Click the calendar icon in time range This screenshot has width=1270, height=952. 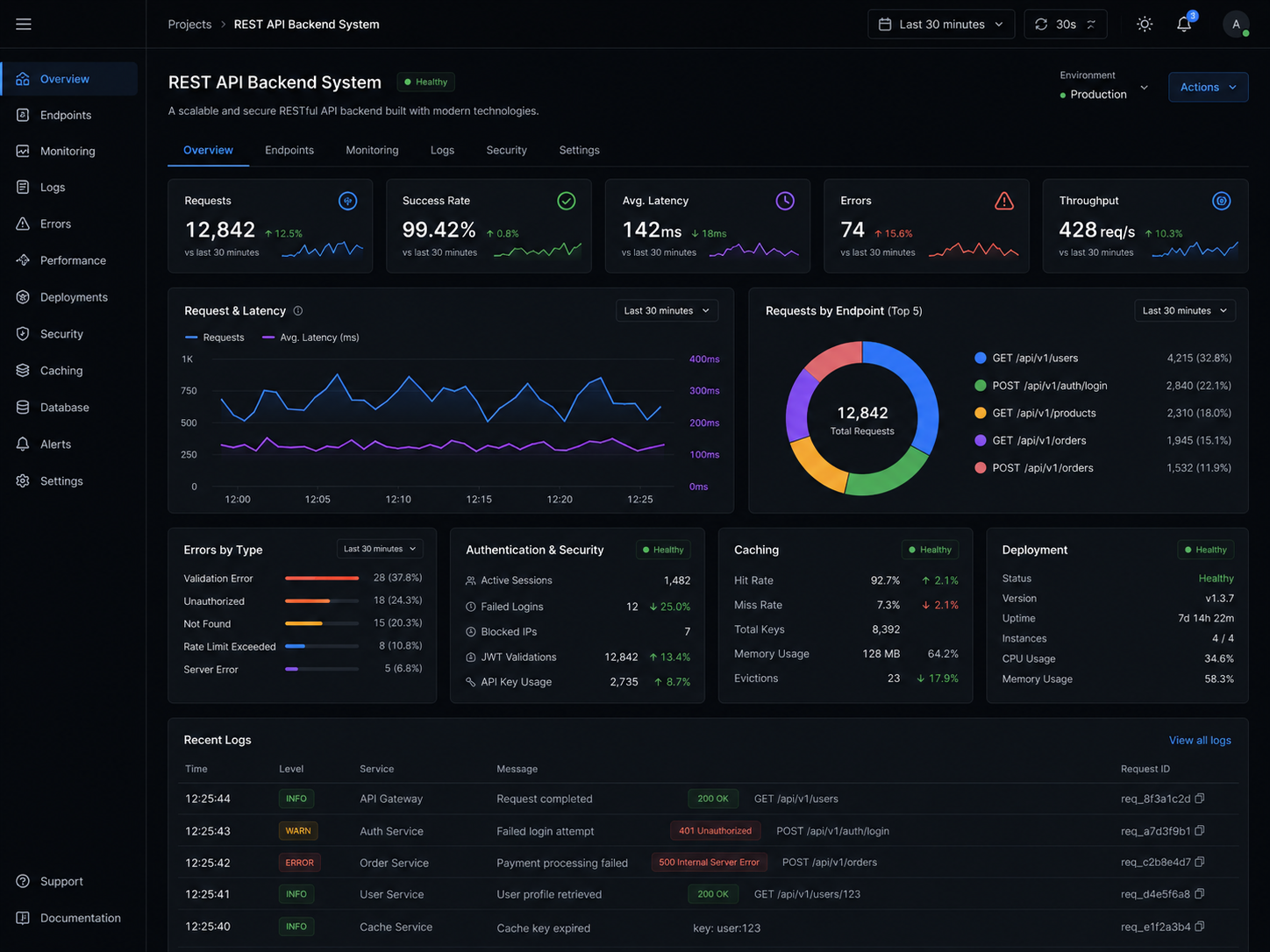pos(885,25)
